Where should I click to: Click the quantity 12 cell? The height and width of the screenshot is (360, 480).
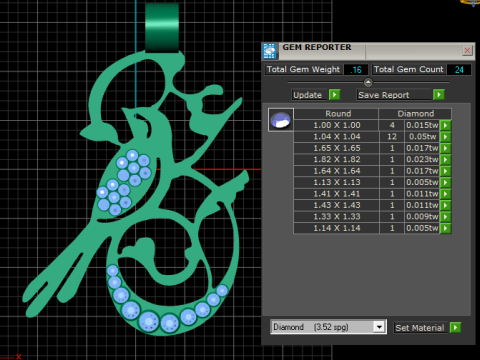(x=392, y=137)
